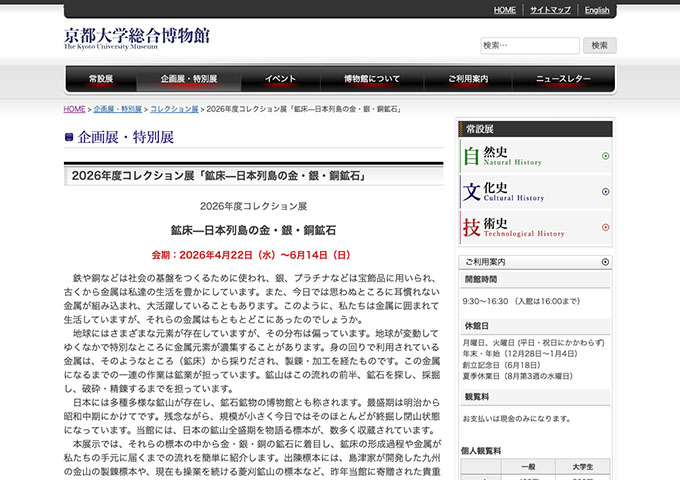Click the square bullet icon beside 企画展・特別展 heading
Viewport: 680px width, 480px height.
coord(69,137)
